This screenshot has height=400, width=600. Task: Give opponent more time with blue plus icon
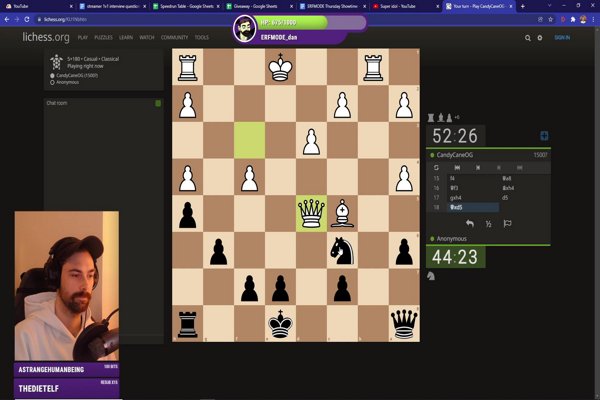544,136
